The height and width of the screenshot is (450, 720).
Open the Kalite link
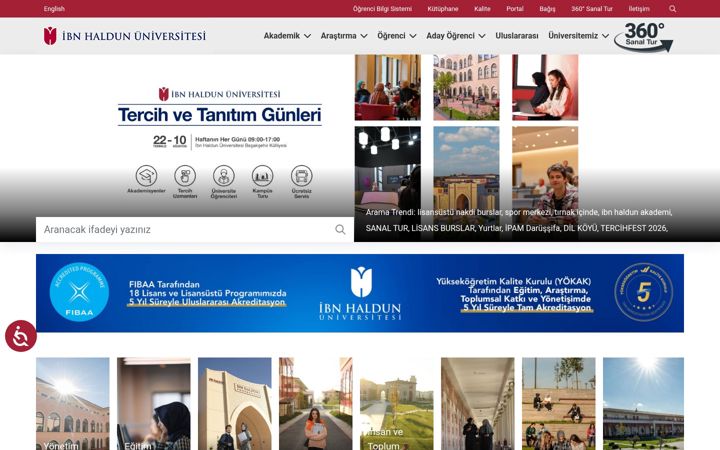coord(482,9)
